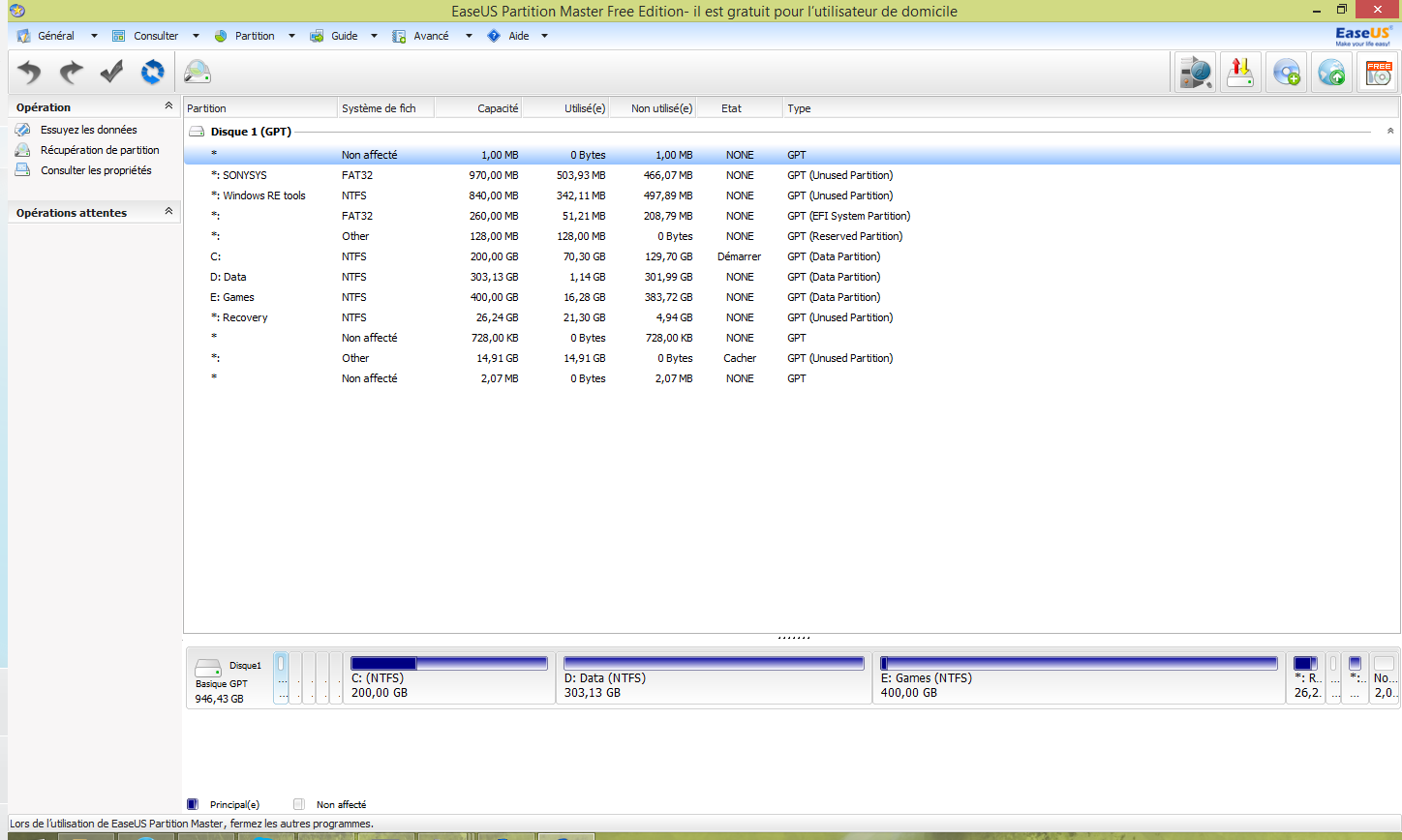Click the icon beside Consulter les propriétés

click(x=22, y=170)
